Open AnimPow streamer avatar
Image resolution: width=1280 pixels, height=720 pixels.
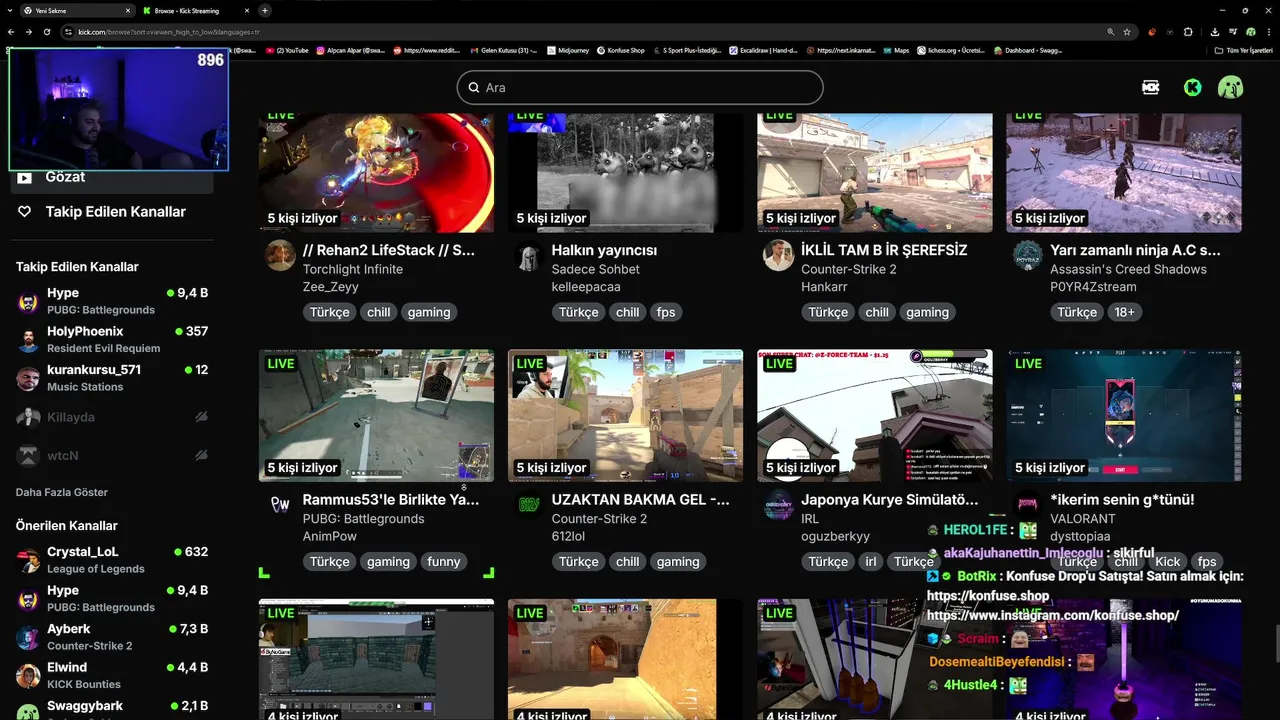coord(280,505)
